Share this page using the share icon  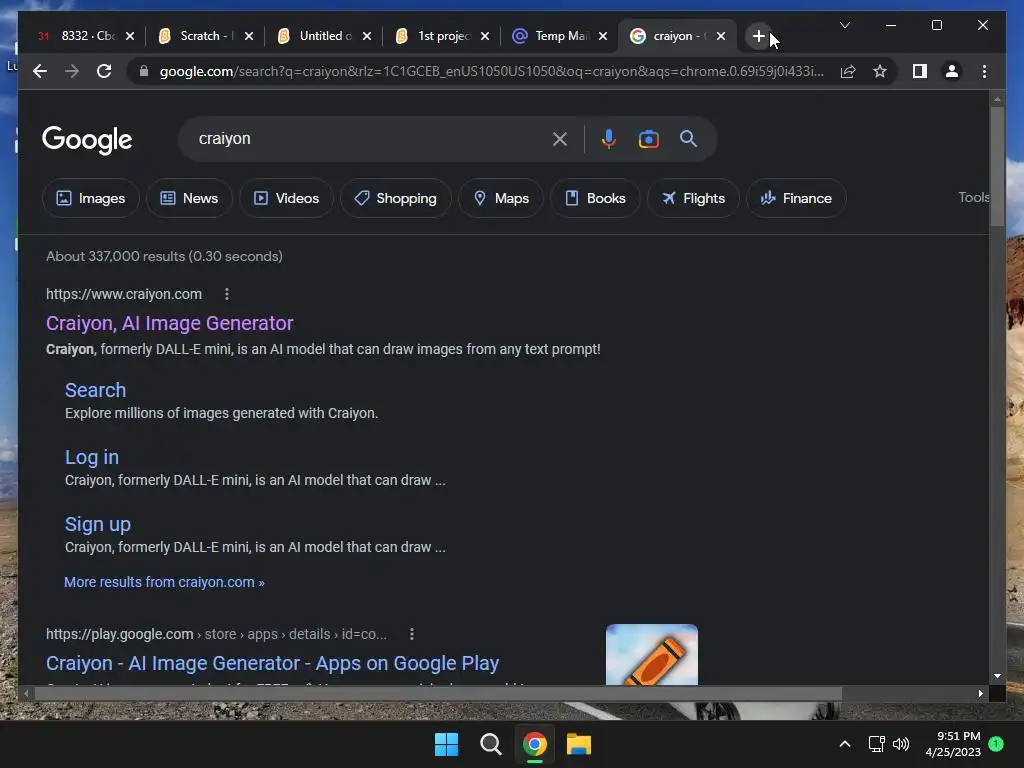coord(848,71)
